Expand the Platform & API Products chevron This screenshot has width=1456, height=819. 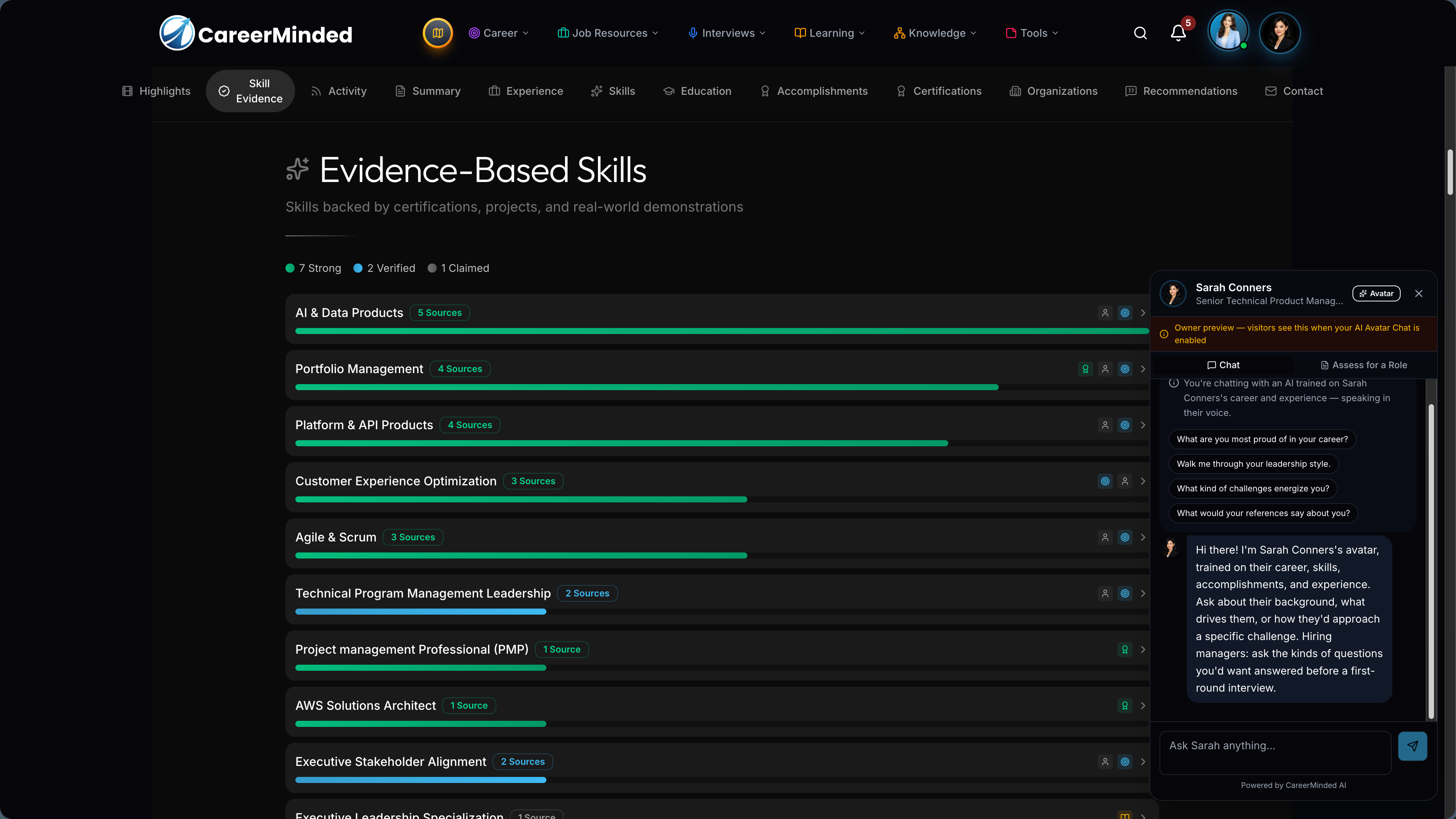click(1143, 425)
